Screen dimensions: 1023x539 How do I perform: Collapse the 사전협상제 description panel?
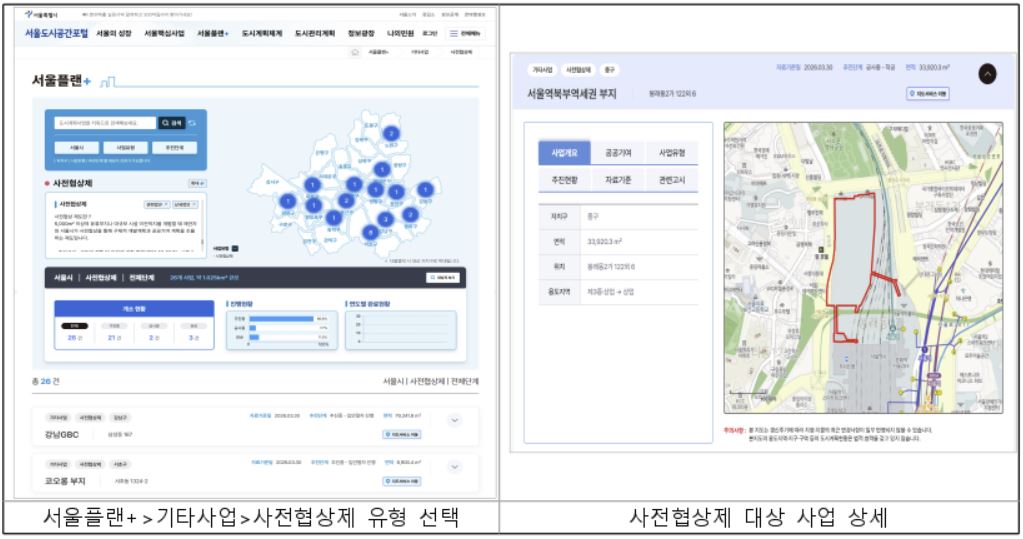point(197,183)
